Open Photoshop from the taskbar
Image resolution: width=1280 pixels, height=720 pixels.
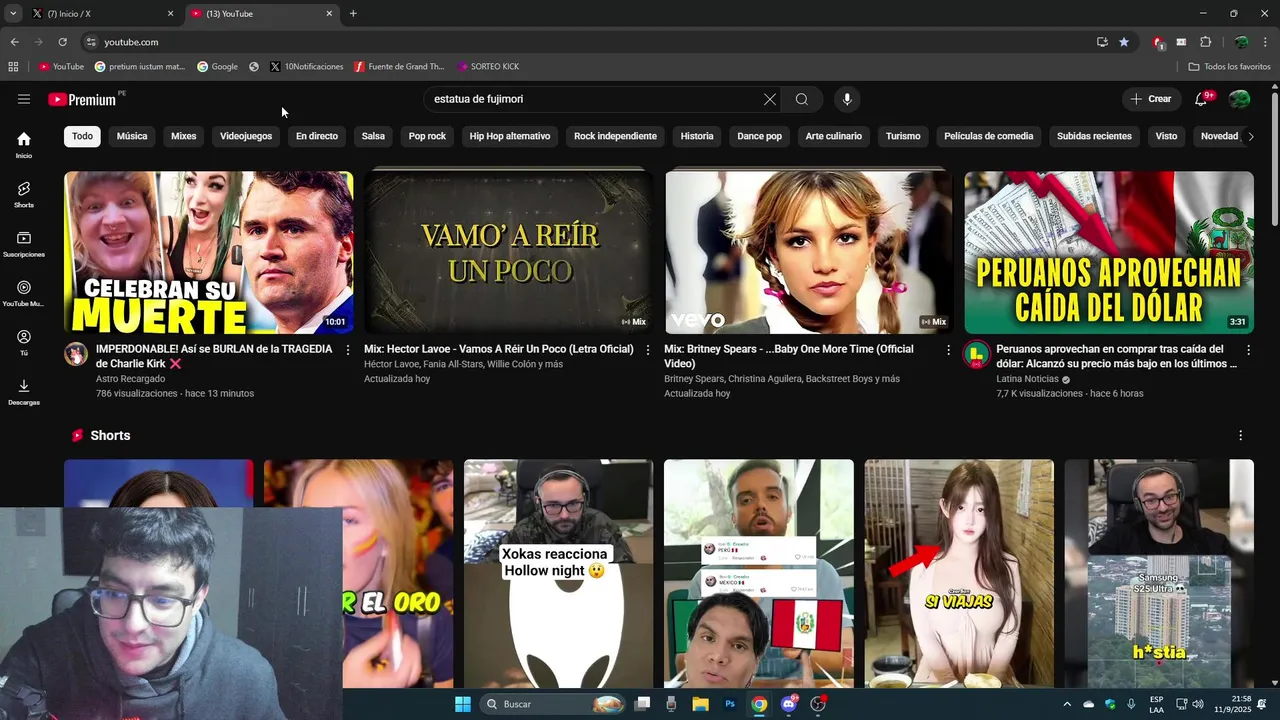[730, 704]
